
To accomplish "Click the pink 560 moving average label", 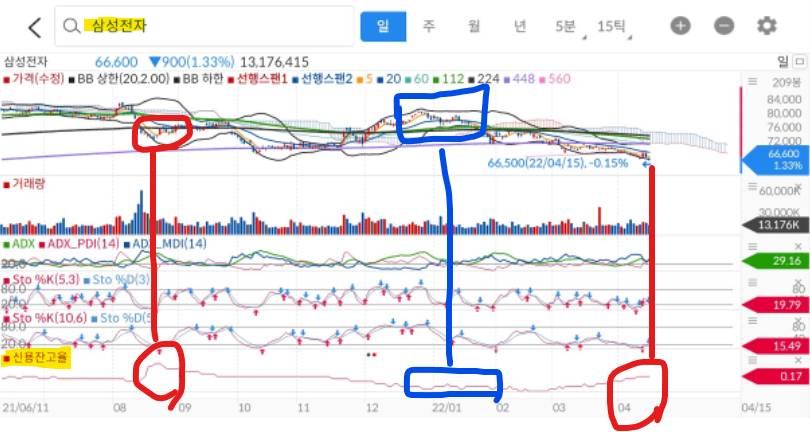I will [559, 79].
